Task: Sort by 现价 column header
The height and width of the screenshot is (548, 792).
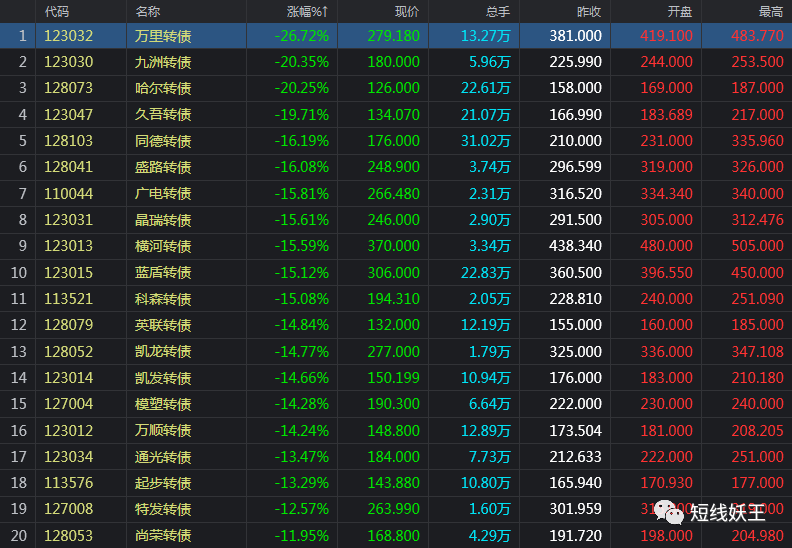Action: [x=407, y=12]
